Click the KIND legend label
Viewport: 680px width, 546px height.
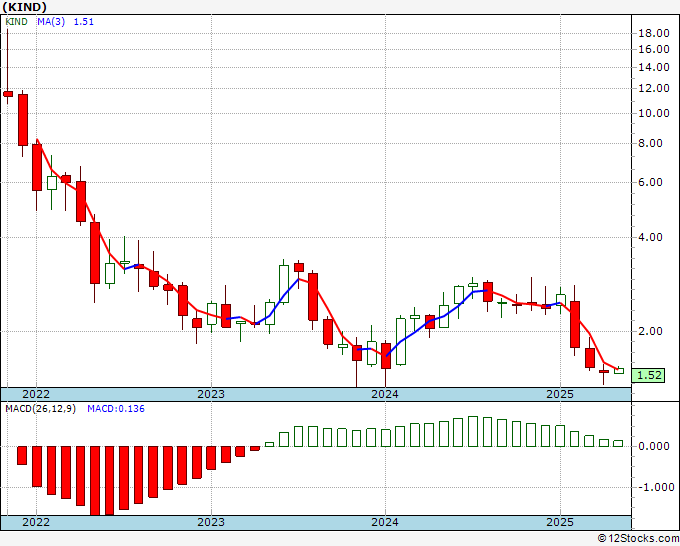(x=16, y=22)
